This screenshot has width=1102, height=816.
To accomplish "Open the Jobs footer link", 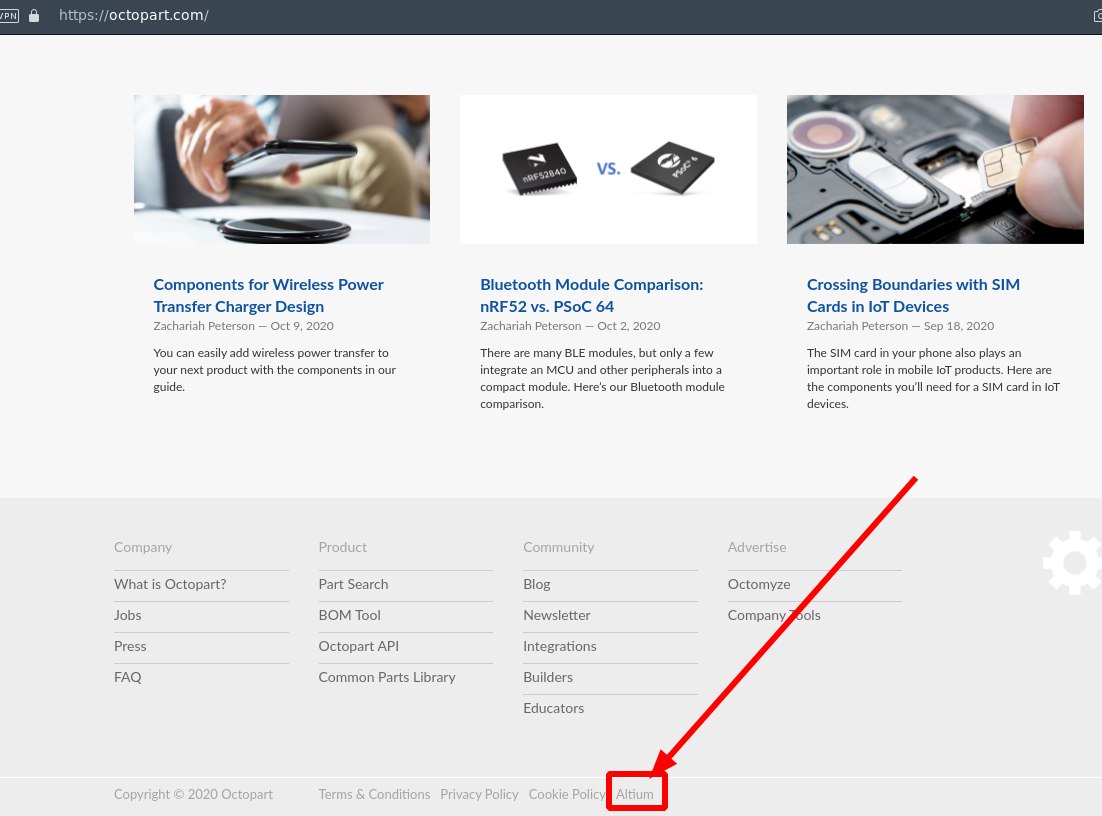I will tap(127, 615).
